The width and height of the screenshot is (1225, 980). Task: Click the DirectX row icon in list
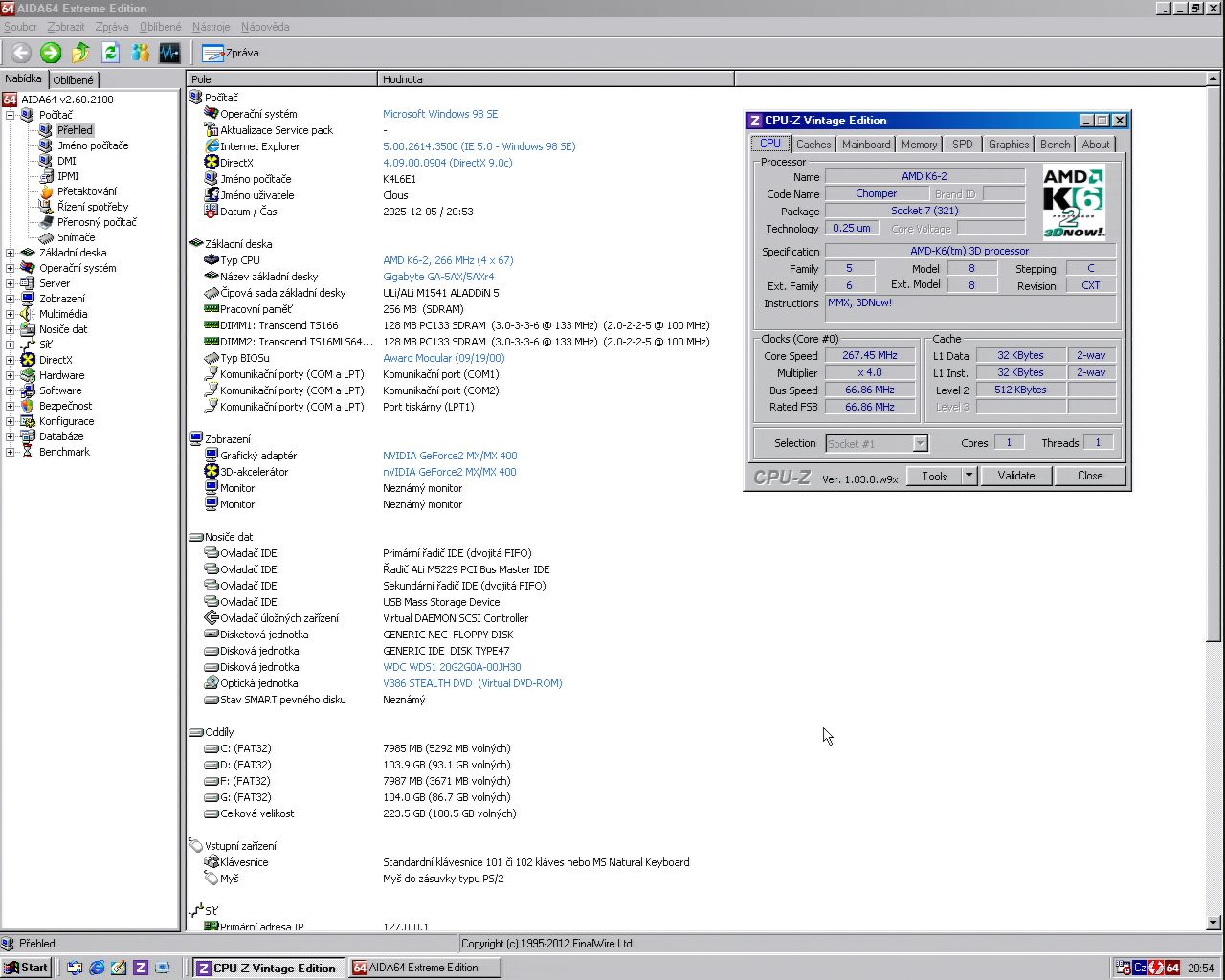coord(212,163)
